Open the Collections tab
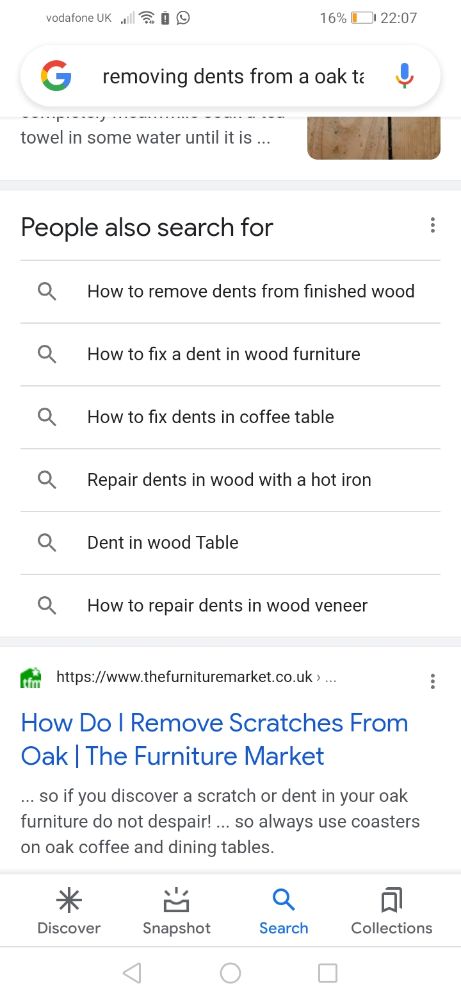The width and height of the screenshot is (461, 1000). (x=391, y=912)
